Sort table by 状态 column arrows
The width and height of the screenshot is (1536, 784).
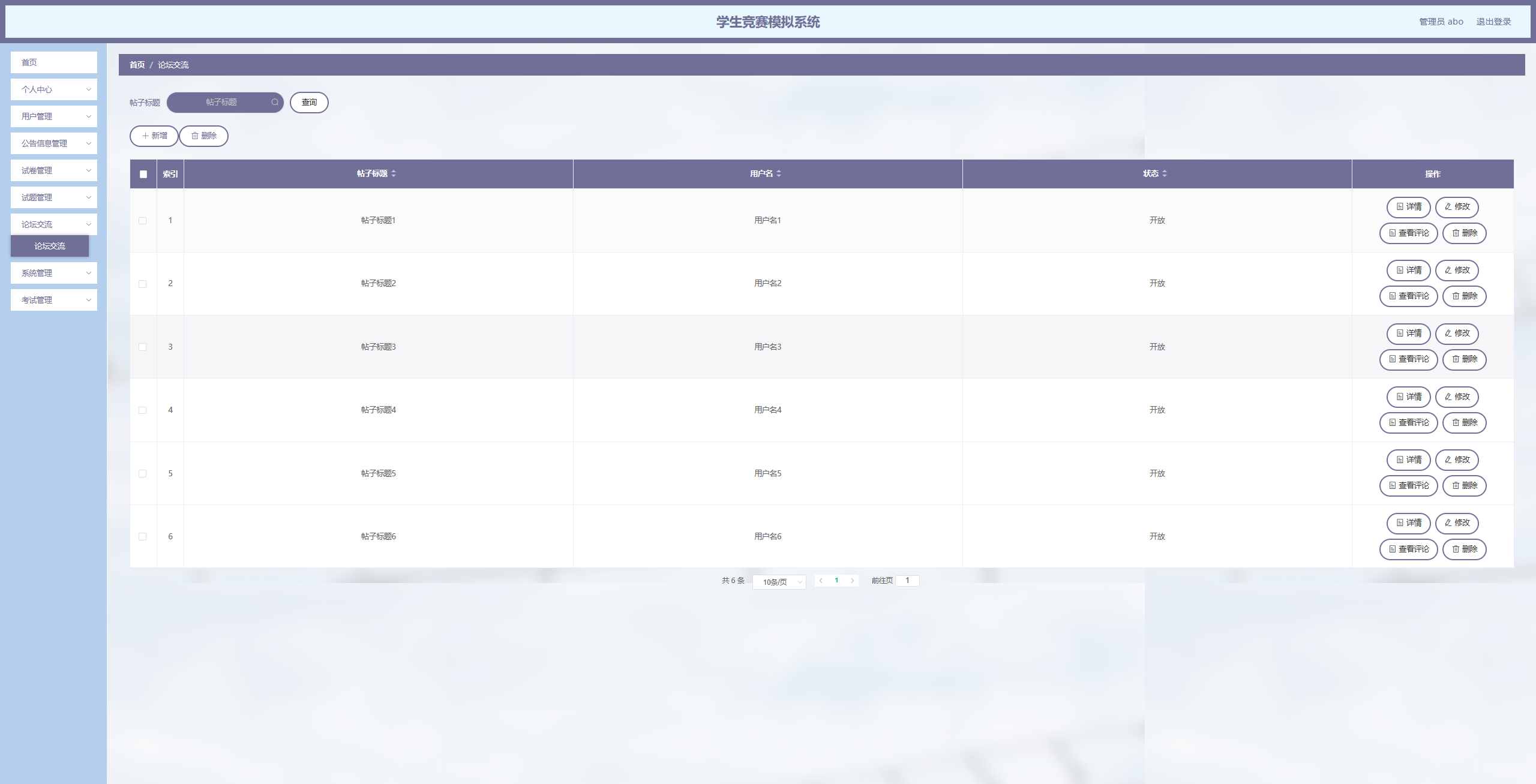(1165, 173)
